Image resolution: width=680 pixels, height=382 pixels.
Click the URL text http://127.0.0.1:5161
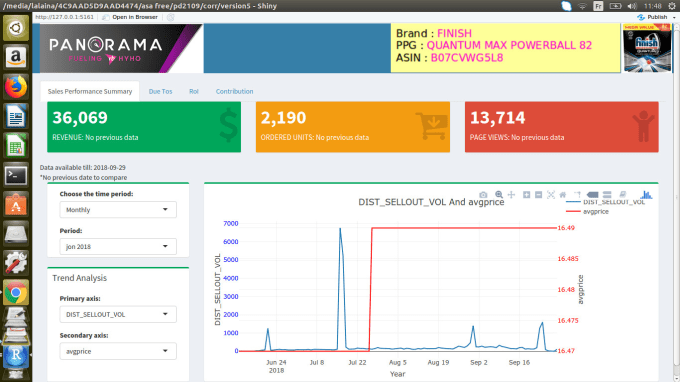coord(64,17)
